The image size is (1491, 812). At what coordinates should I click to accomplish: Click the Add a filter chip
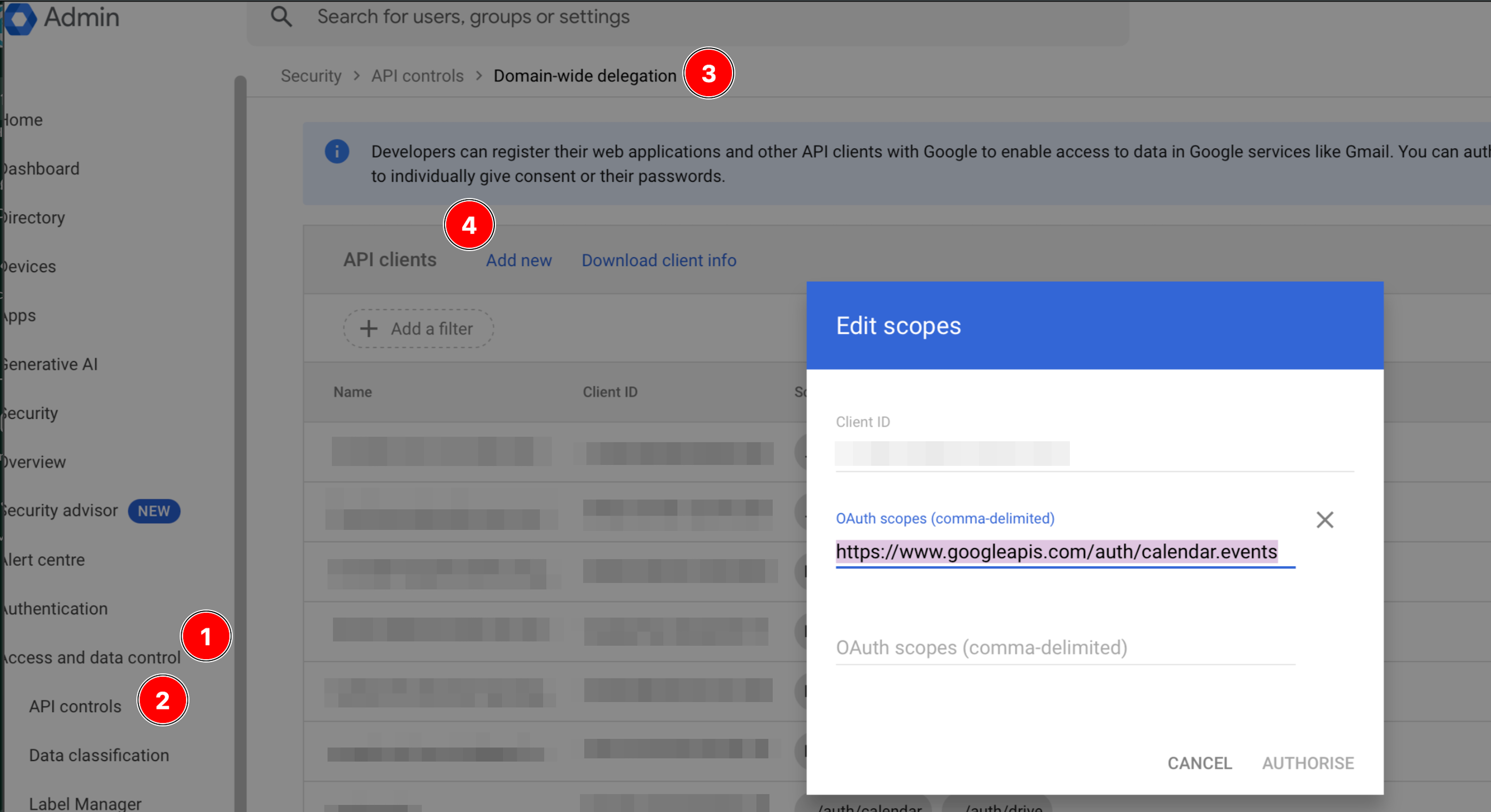click(x=418, y=329)
